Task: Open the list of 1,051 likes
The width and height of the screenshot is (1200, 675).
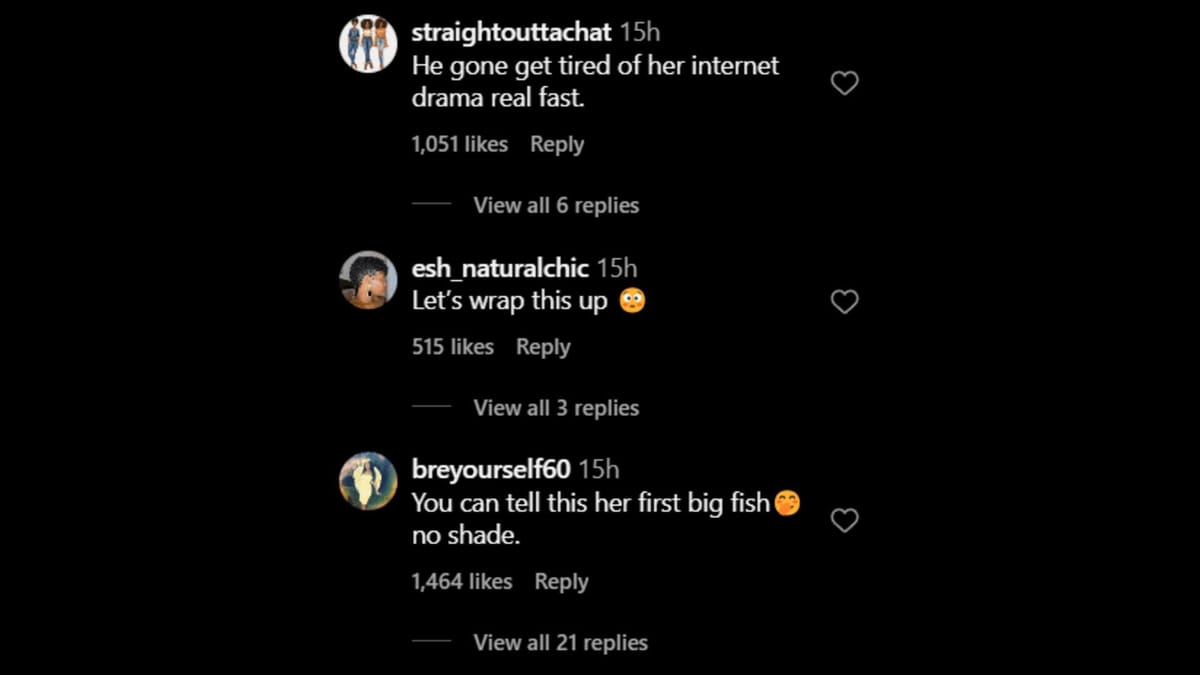Action: point(459,144)
